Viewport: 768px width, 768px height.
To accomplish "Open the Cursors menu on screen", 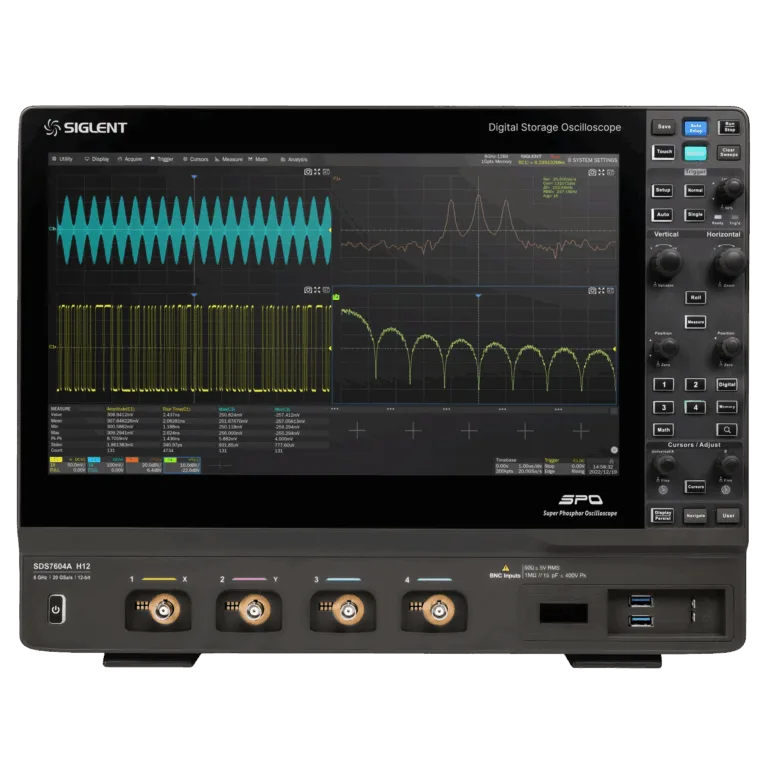I will point(196,159).
